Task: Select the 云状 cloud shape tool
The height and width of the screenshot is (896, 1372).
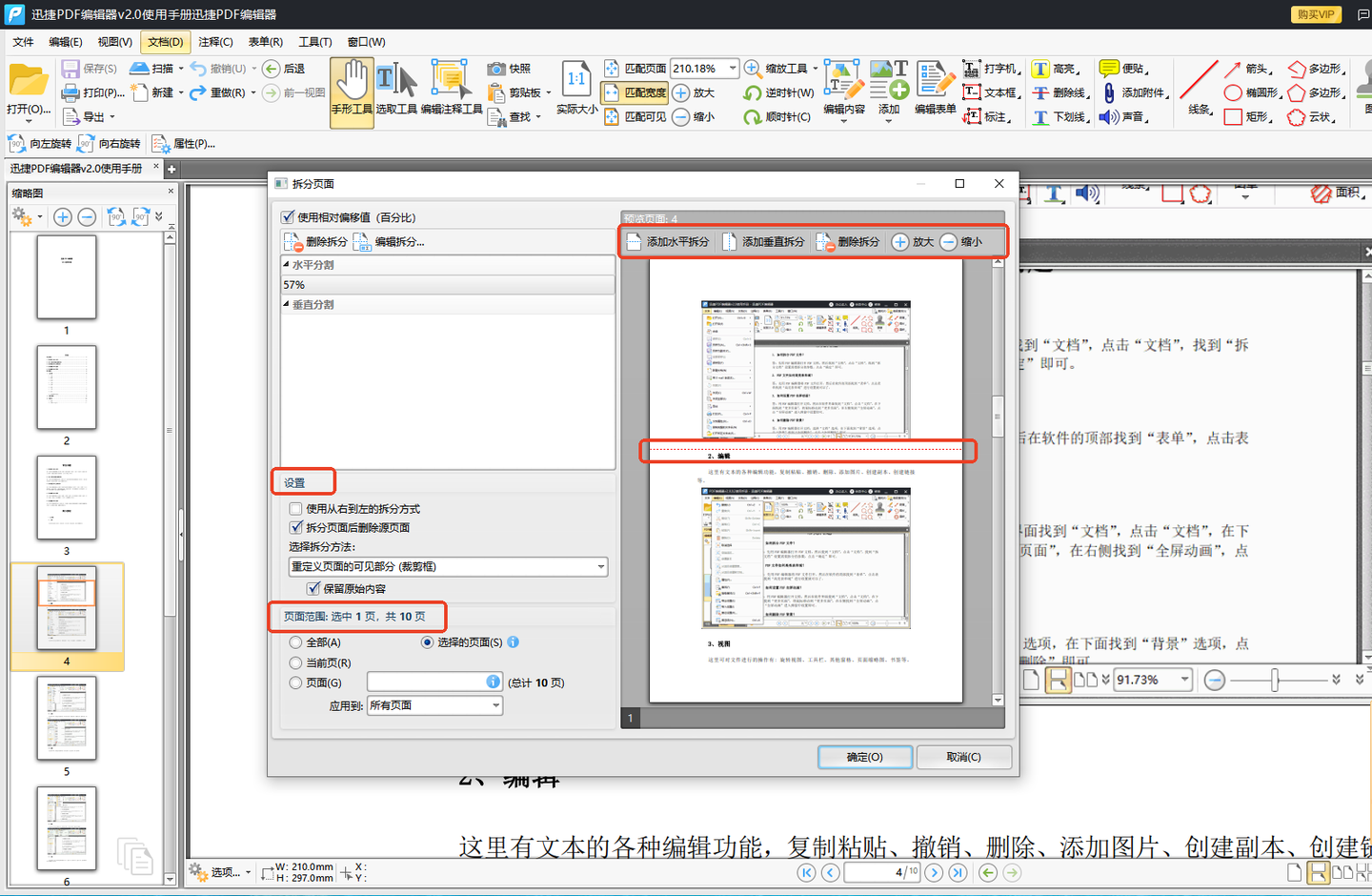Action: [1311, 116]
